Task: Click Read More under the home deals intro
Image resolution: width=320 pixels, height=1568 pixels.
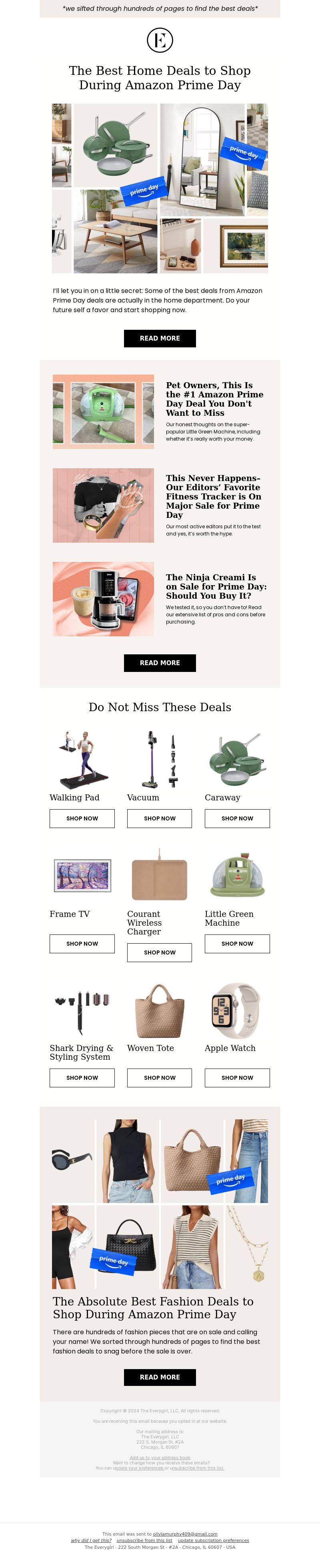Action: (160, 339)
